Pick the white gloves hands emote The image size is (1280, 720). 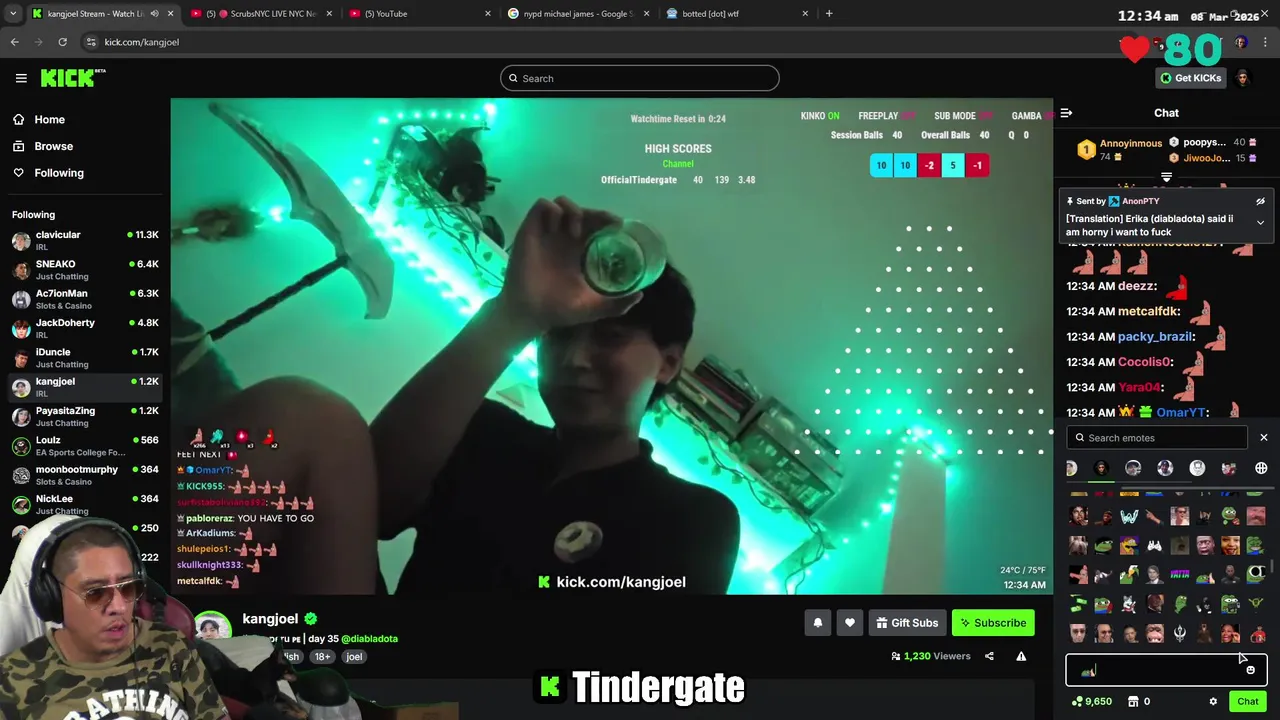(1154, 545)
